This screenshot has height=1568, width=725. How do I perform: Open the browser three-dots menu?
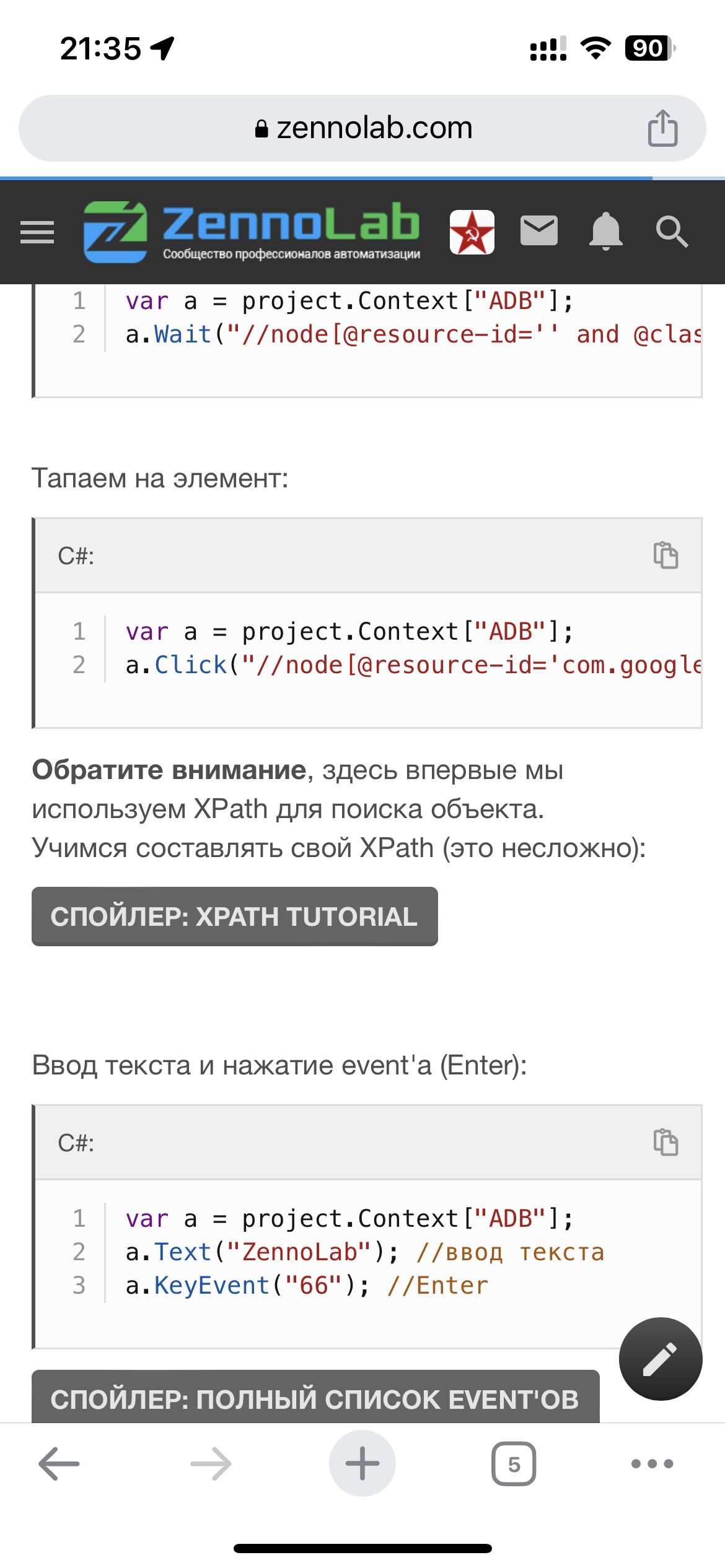click(x=652, y=1464)
